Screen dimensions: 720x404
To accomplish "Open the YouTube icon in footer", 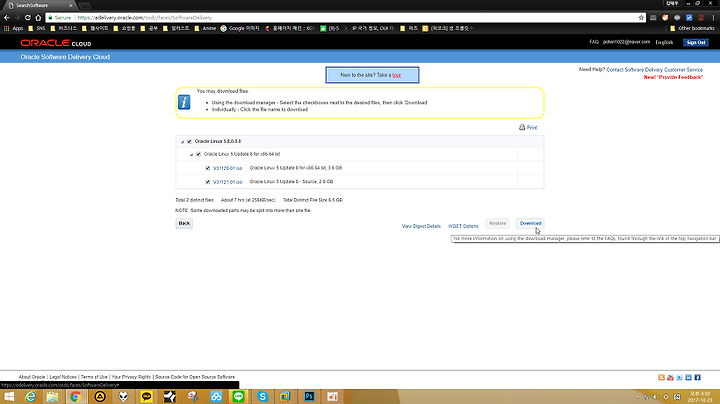I will point(670,377).
